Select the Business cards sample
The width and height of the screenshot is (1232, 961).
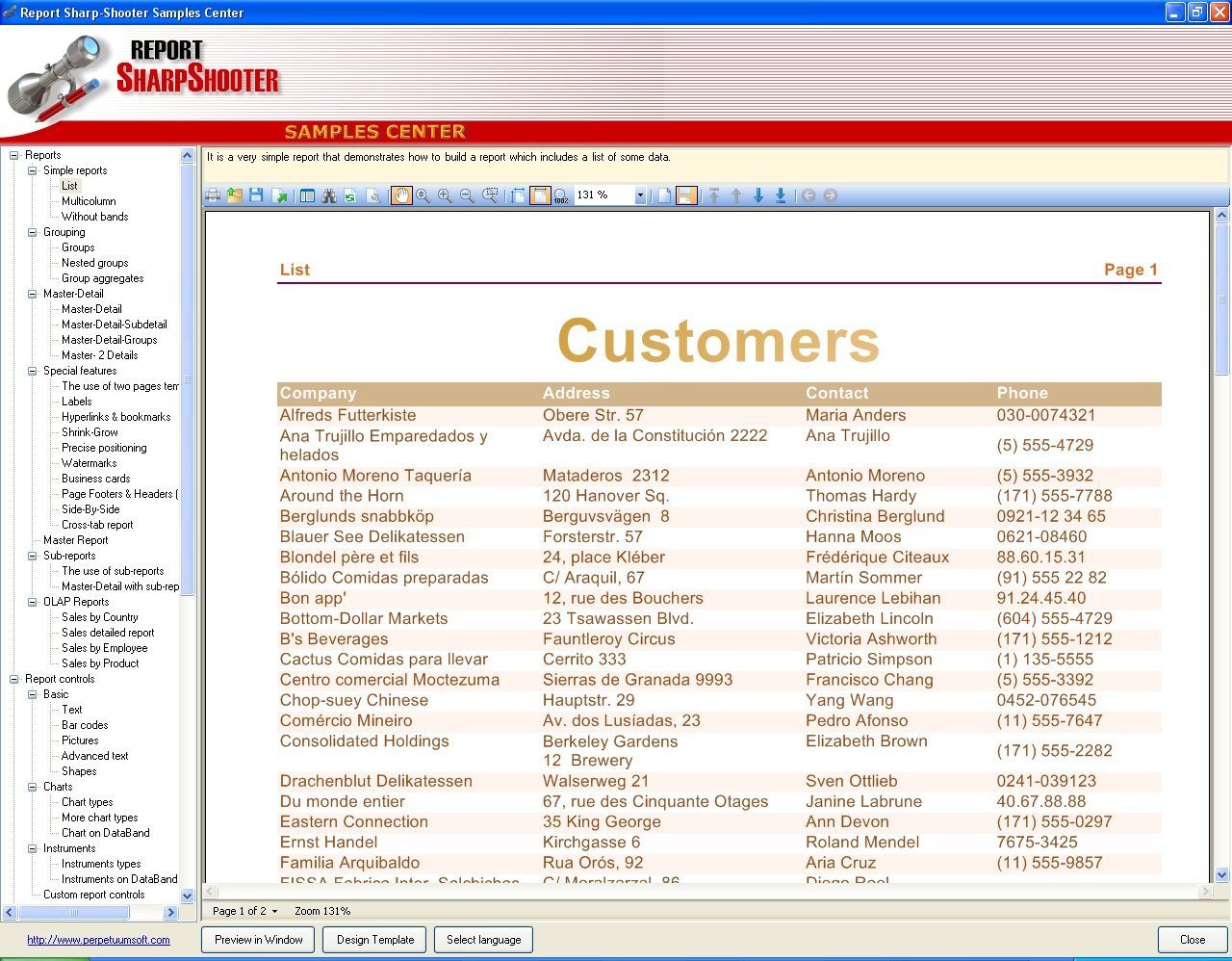(95, 479)
